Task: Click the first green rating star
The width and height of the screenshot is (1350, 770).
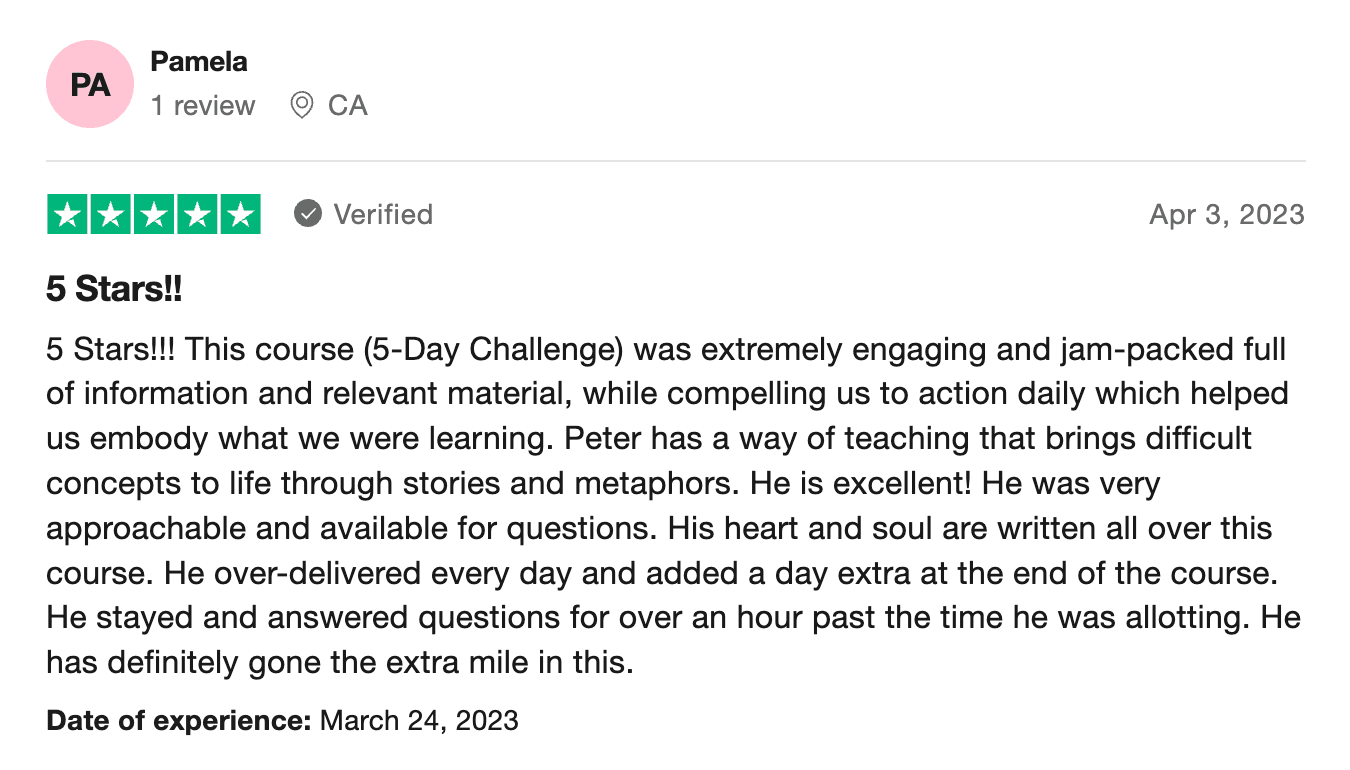Action: [67, 215]
